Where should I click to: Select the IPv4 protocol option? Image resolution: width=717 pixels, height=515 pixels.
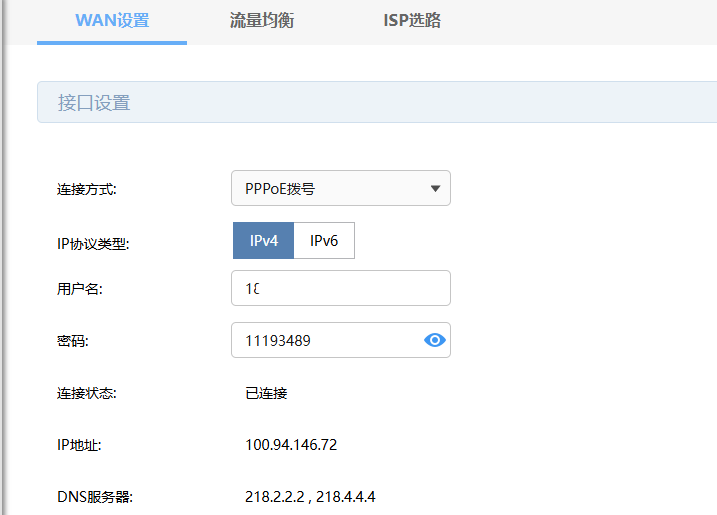[264, 241]
